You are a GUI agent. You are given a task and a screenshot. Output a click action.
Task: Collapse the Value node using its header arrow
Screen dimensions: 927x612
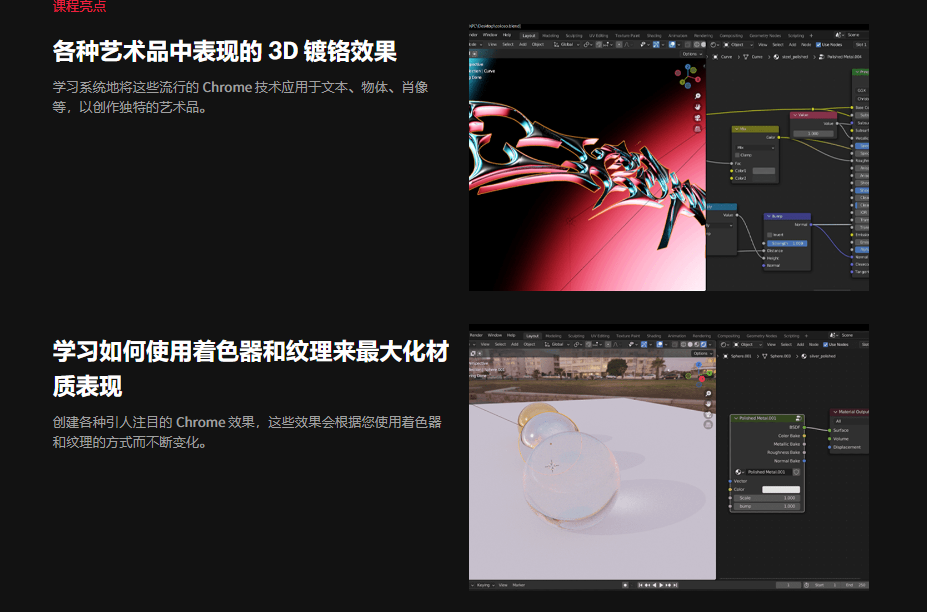click(x=795, y=115)
